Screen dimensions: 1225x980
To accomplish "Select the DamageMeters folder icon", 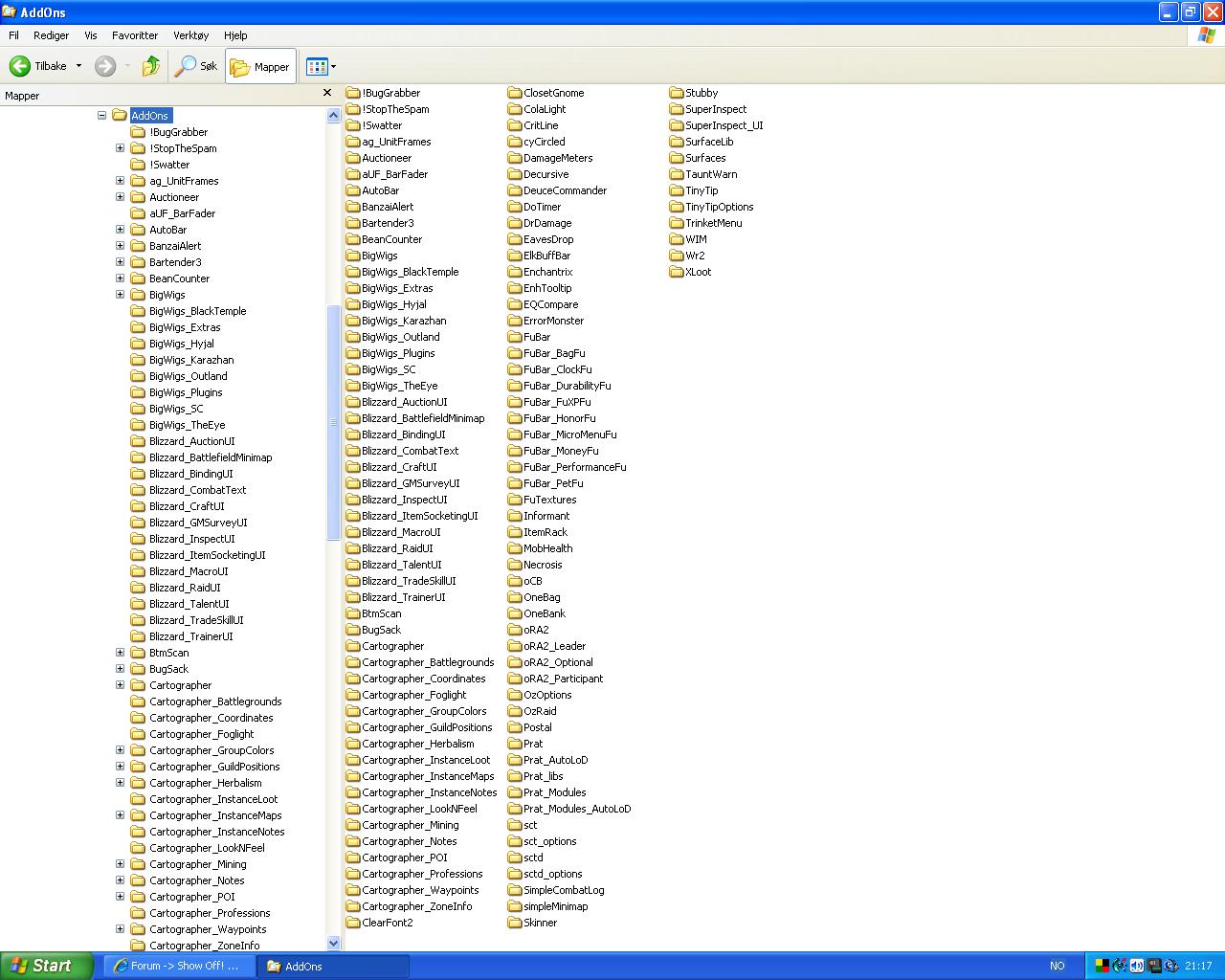I will (515, 158).
